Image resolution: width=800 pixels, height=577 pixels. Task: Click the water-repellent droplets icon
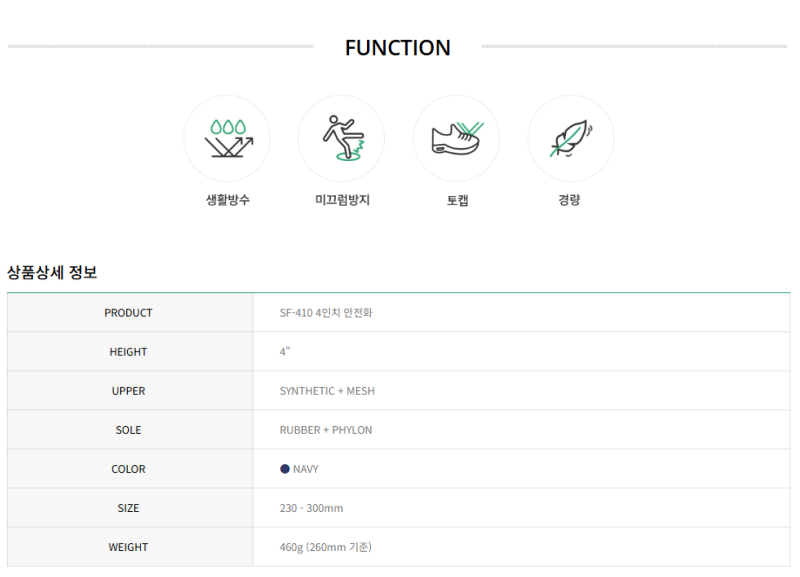[x=227, y=138]
